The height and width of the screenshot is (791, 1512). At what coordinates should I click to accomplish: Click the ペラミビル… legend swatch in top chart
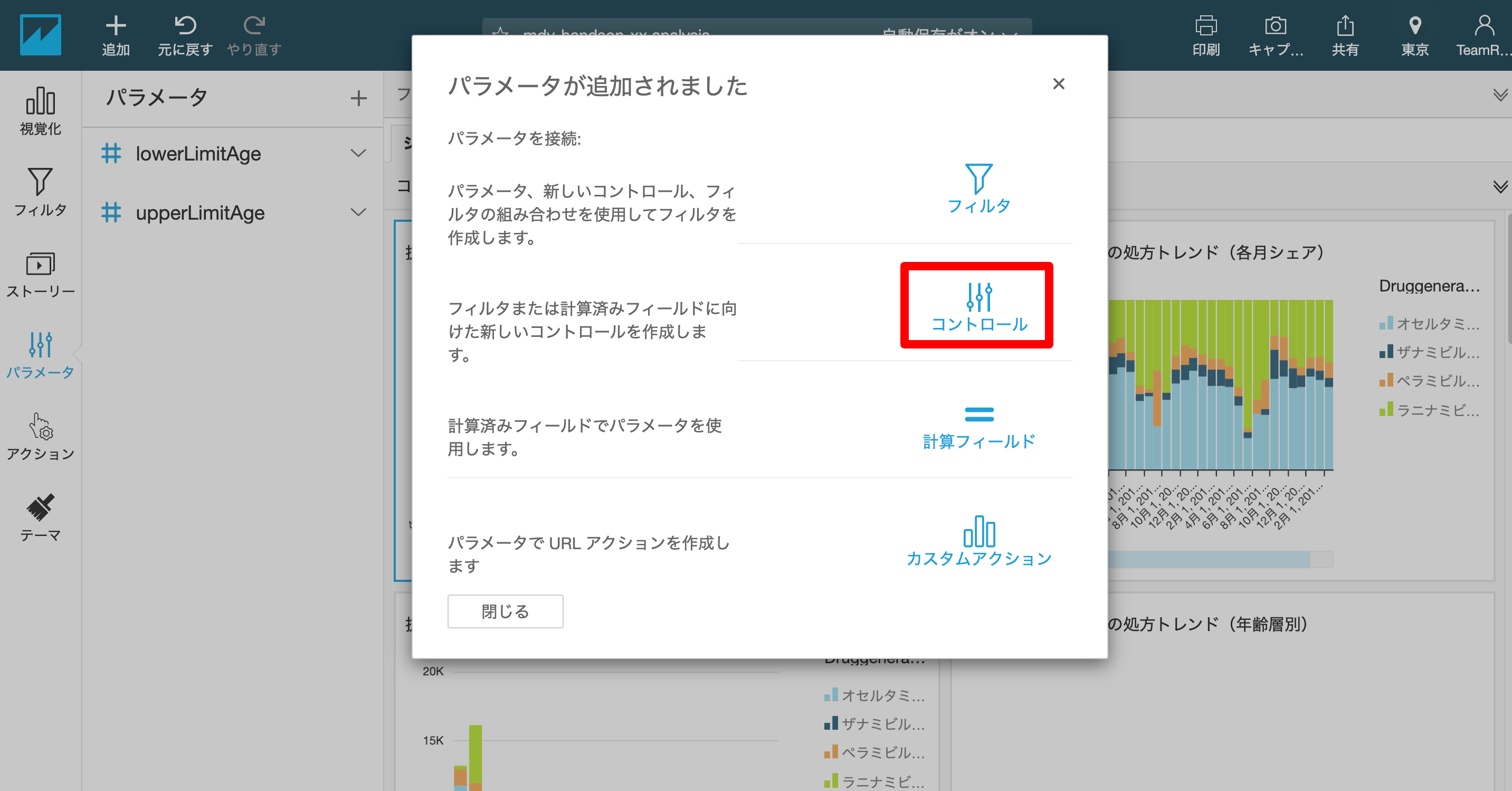1386,381
